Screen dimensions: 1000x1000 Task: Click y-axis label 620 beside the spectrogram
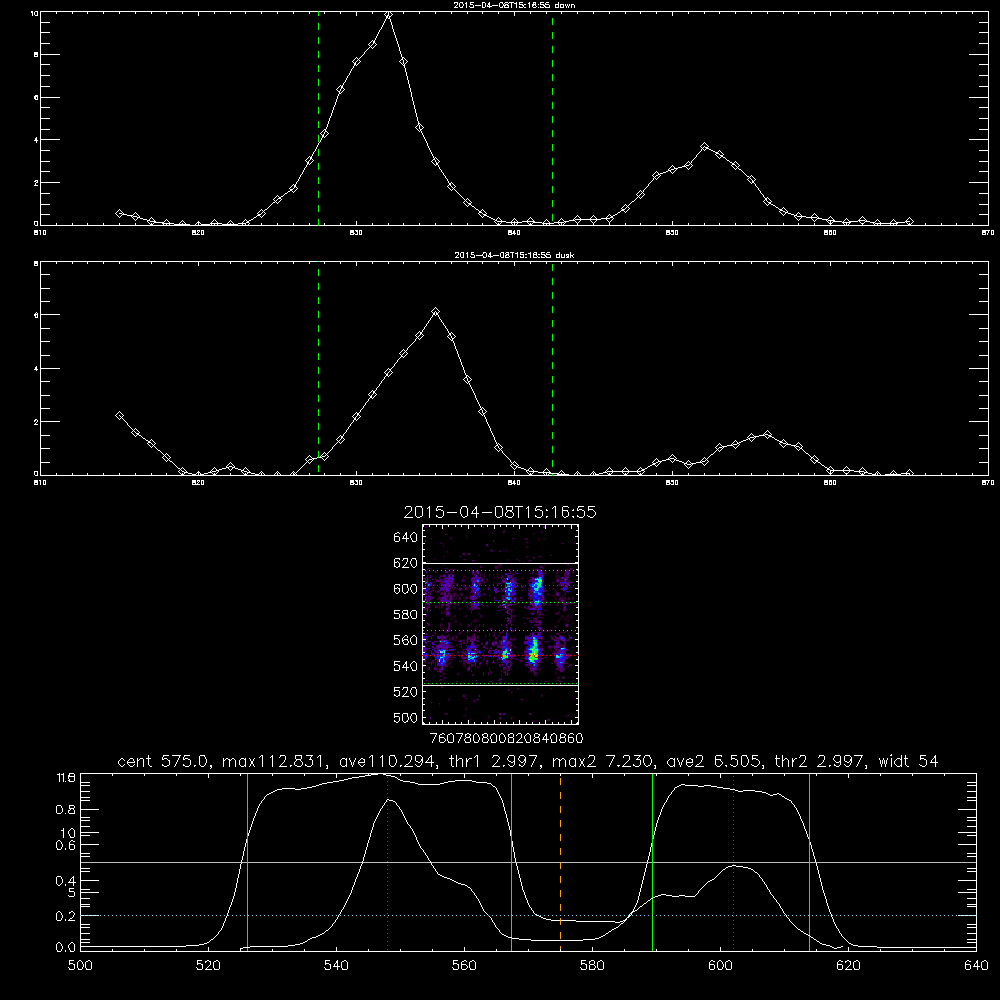pos(406,563)
